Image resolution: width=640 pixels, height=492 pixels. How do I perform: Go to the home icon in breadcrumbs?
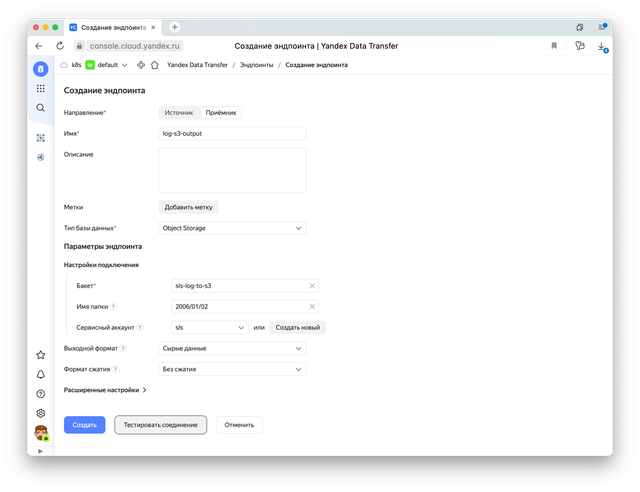155,65
